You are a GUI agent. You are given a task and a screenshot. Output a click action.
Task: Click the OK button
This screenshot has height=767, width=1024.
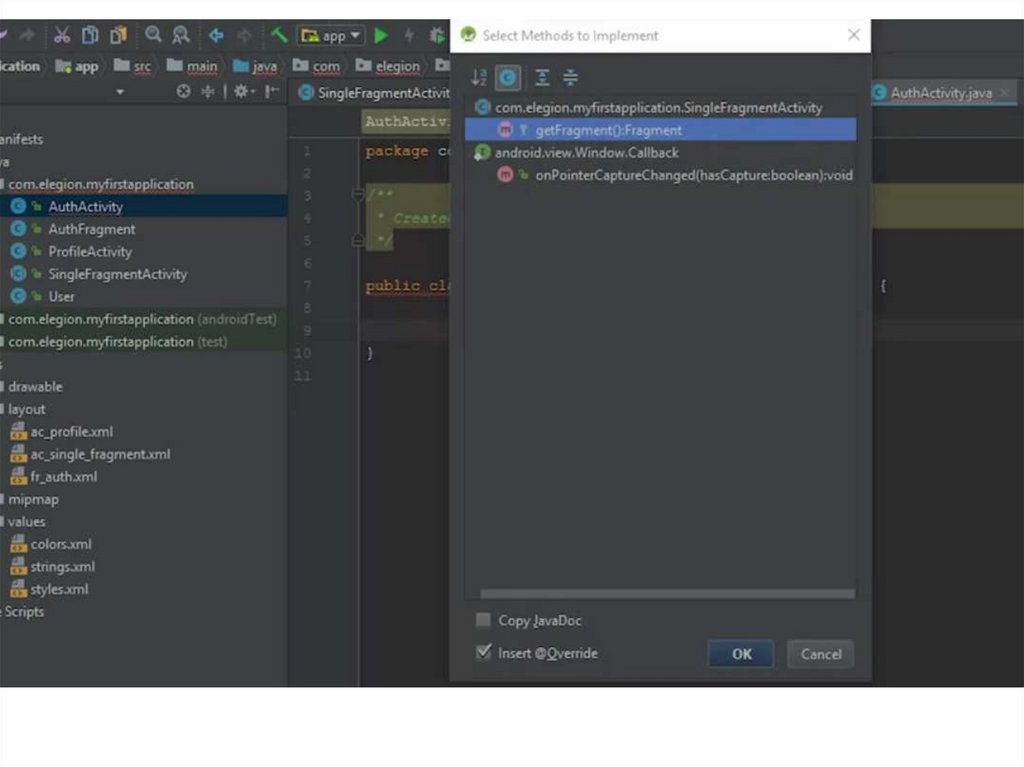741,654
